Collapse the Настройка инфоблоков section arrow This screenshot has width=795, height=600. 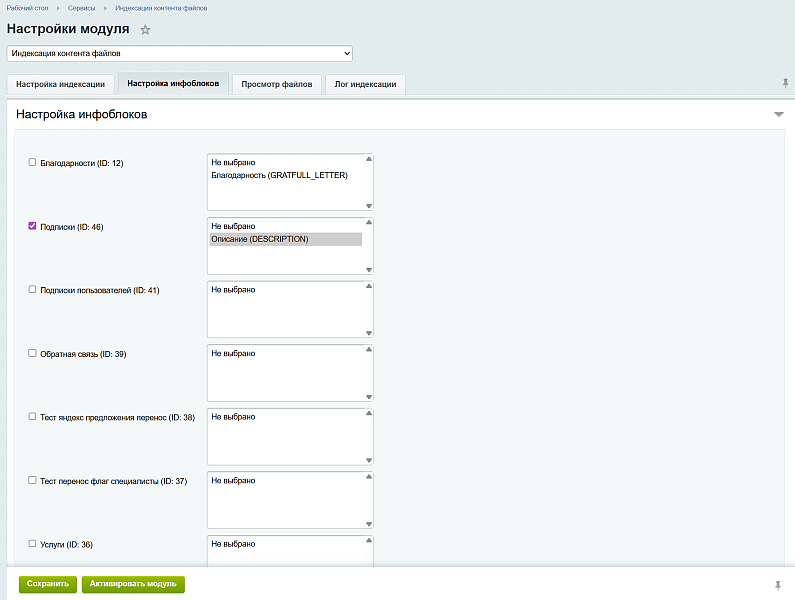(779, 115)
